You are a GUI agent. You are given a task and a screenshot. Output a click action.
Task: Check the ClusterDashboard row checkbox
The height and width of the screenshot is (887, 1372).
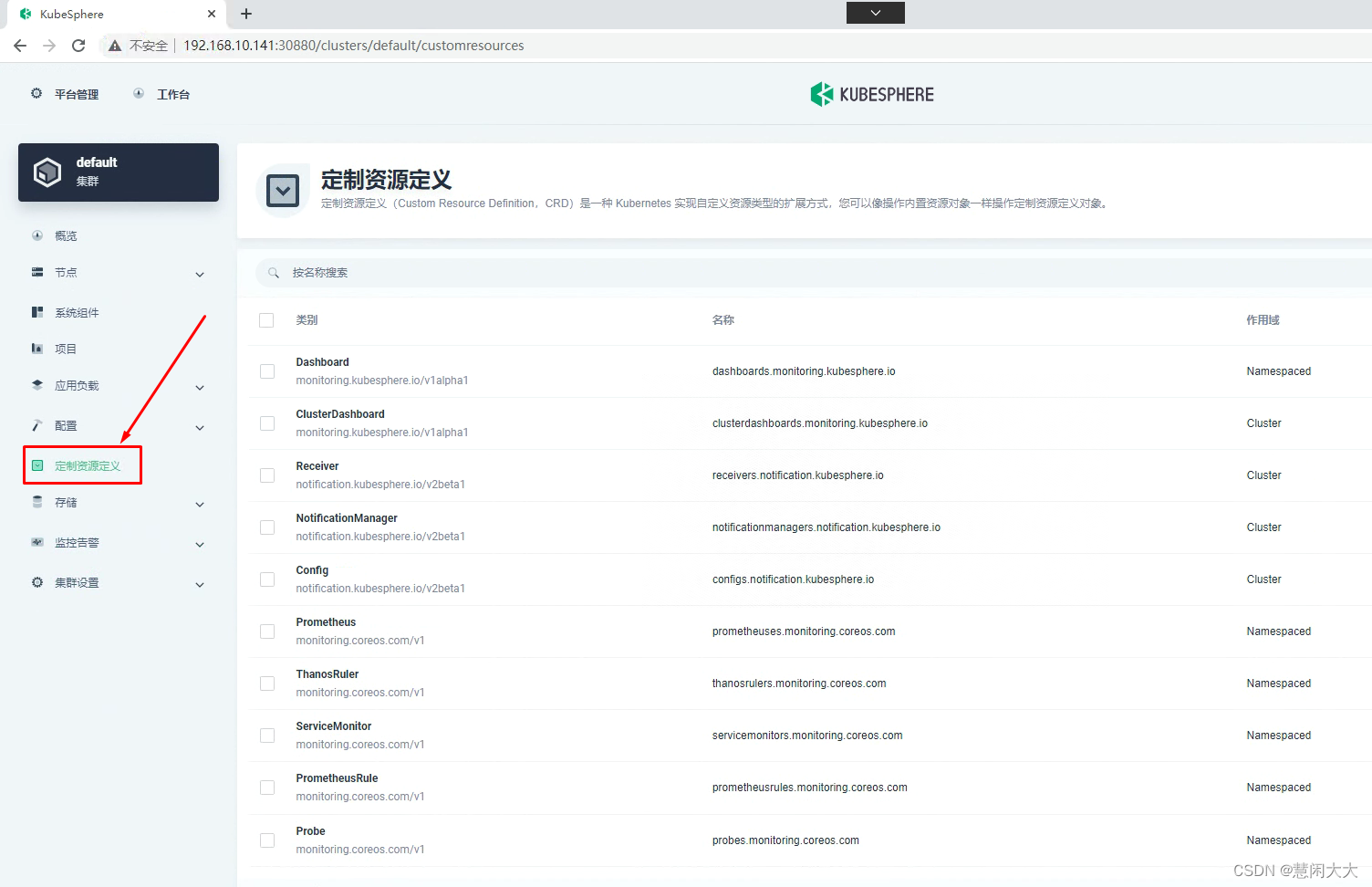pos(267,423)
